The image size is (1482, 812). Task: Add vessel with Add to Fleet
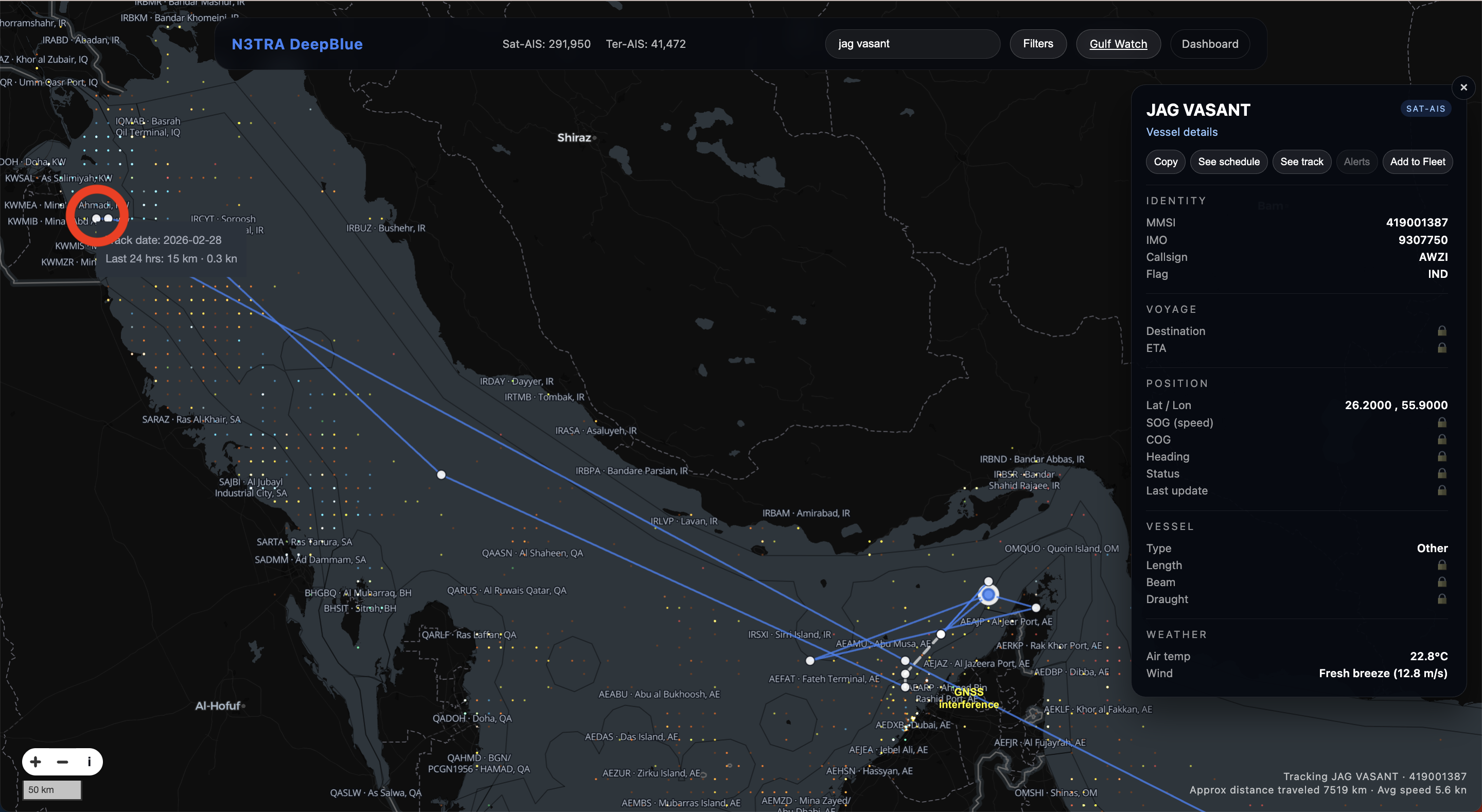[1418, 162]
